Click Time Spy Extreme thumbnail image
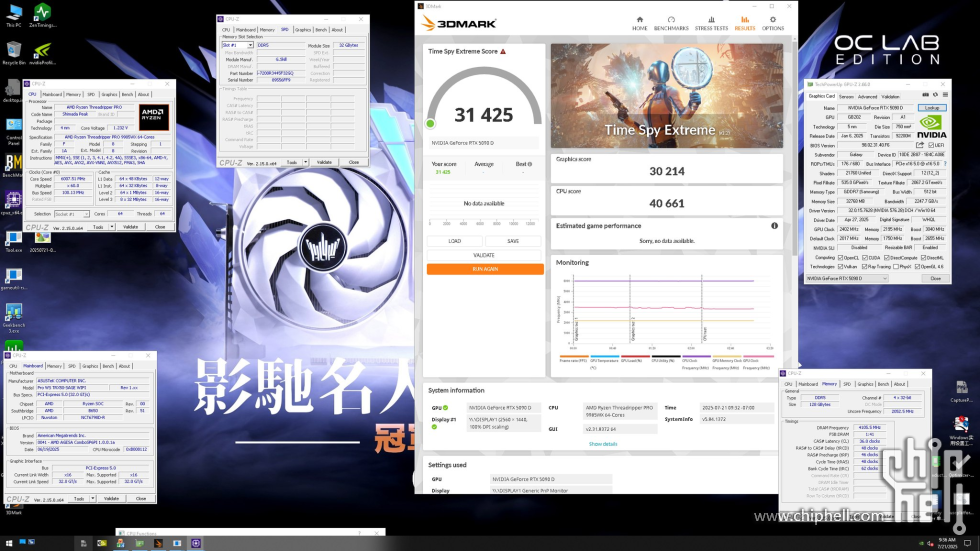The width and height of the screenshot is (980, 551). point(666,96)
